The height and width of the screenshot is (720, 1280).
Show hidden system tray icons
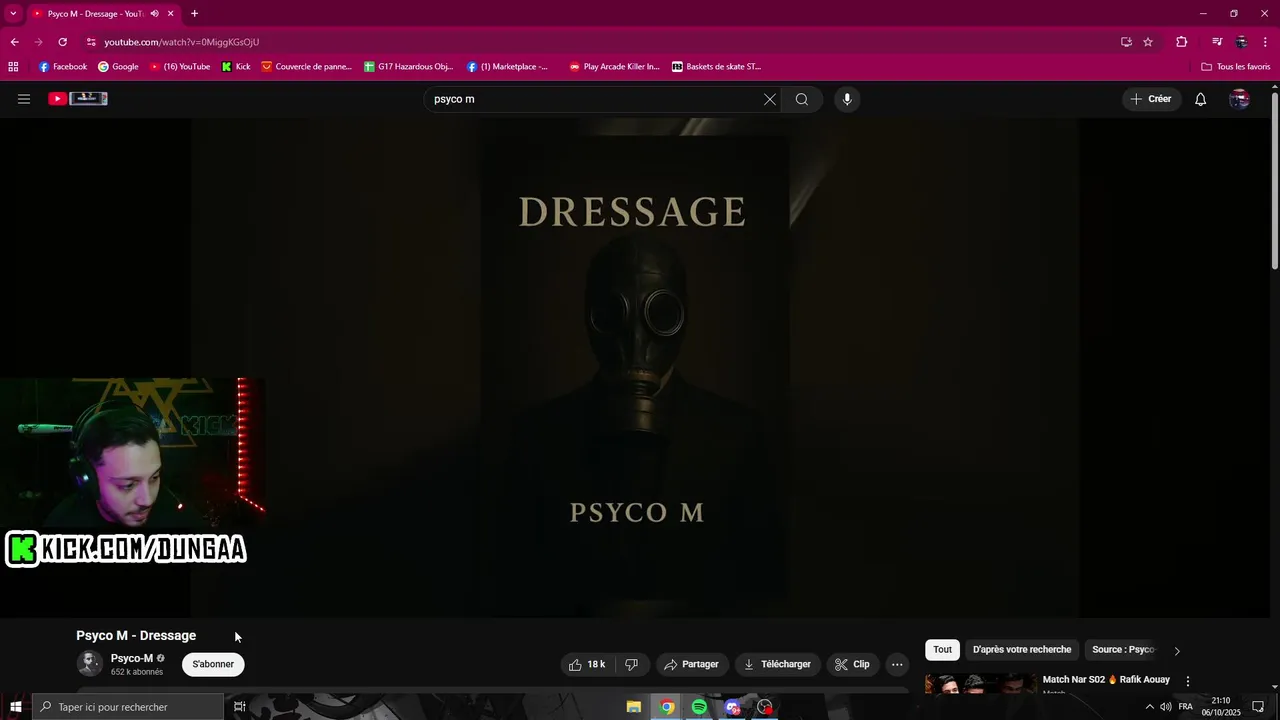coord(1149,707)
